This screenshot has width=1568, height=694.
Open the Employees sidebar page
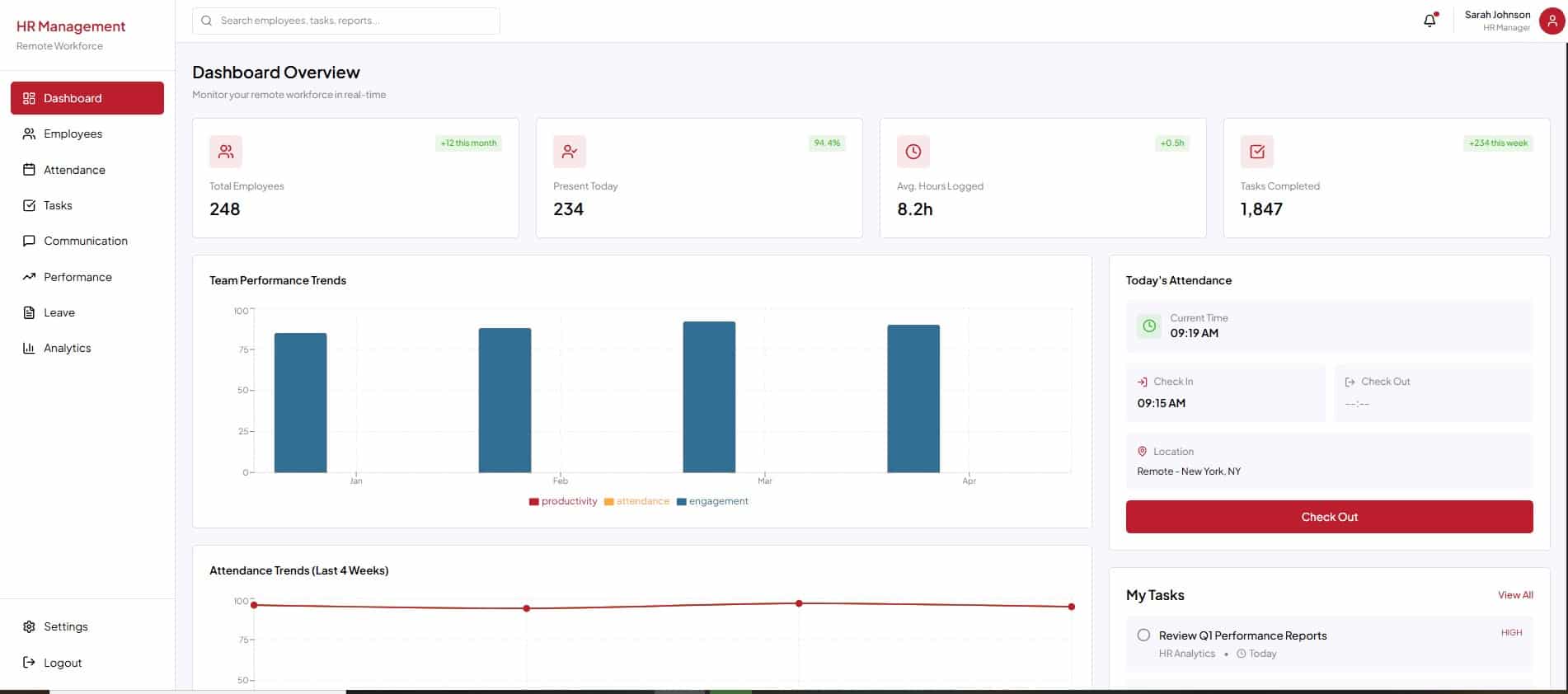73,134
